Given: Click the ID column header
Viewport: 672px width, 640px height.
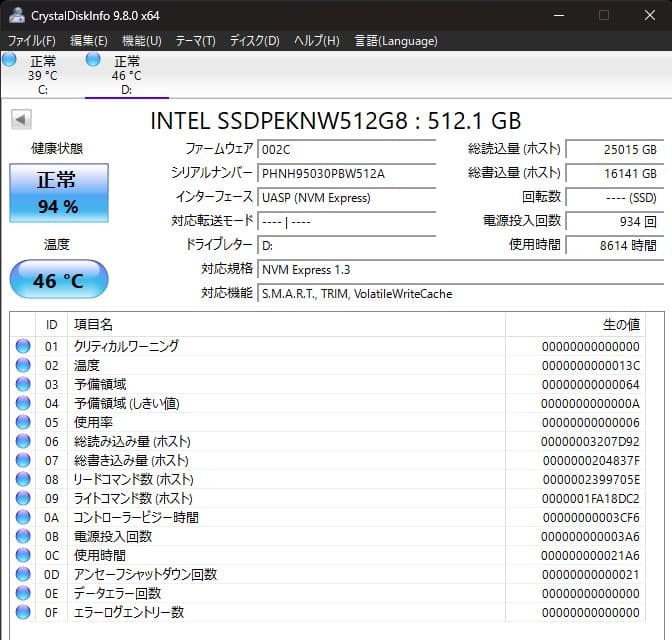Looking at the screenshot, I should pos(51,325).
